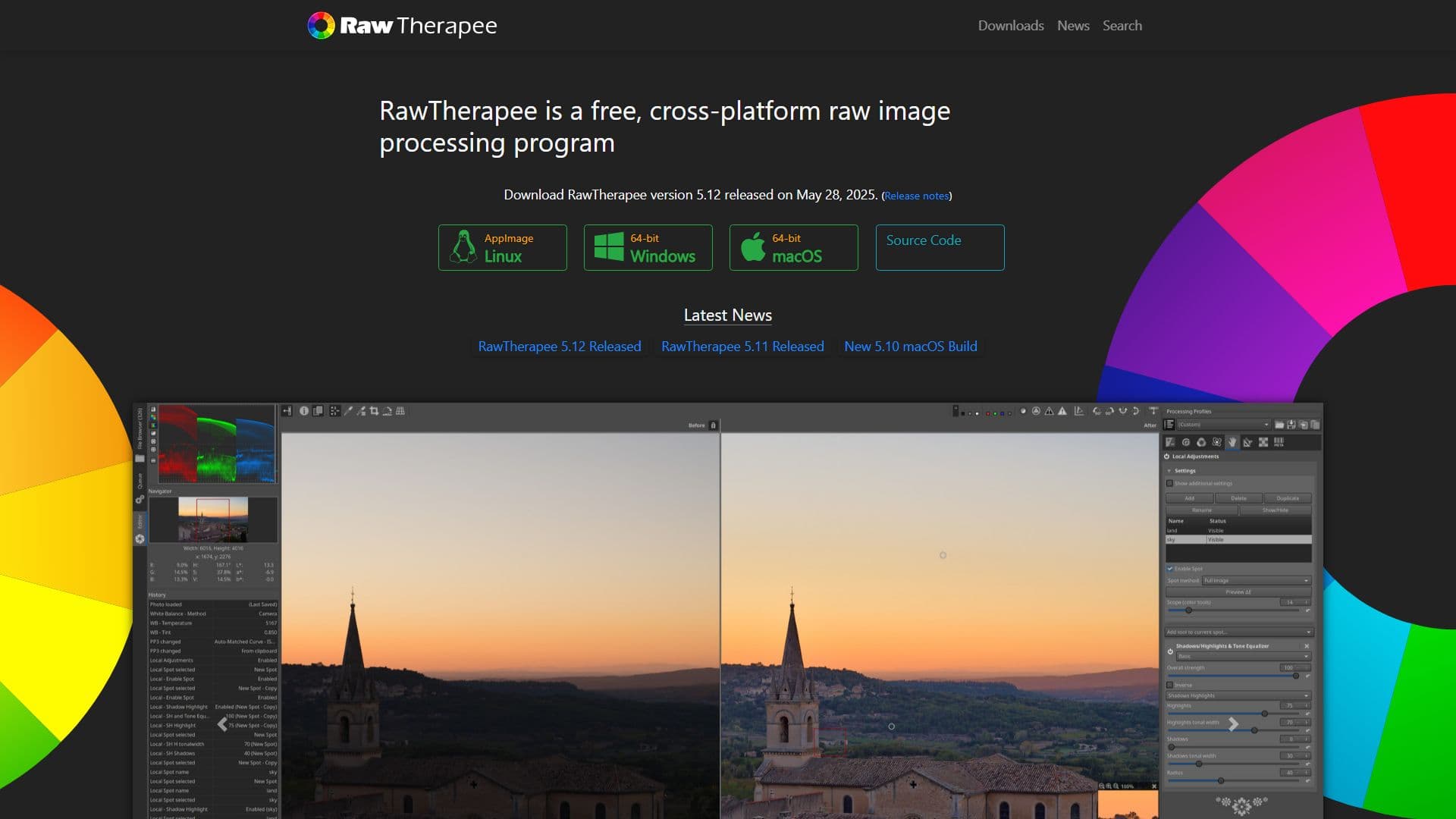Open the Shadows Highlights method dropdown
The image size is (1456, 819).
pos(1239,695)
